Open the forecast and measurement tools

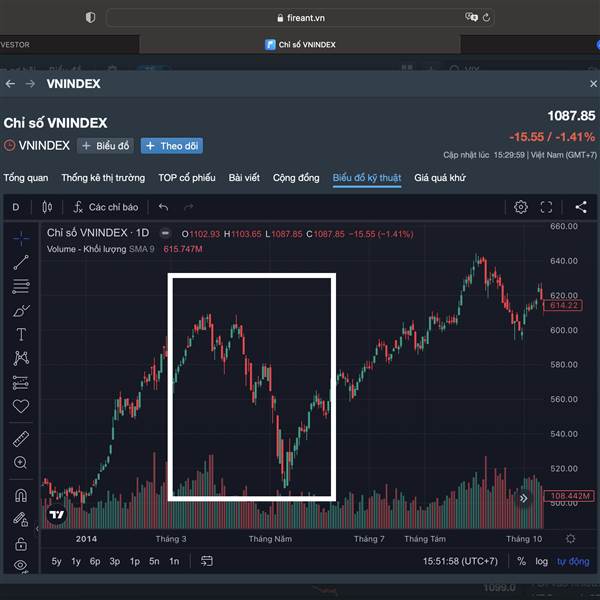pos(21,382)
